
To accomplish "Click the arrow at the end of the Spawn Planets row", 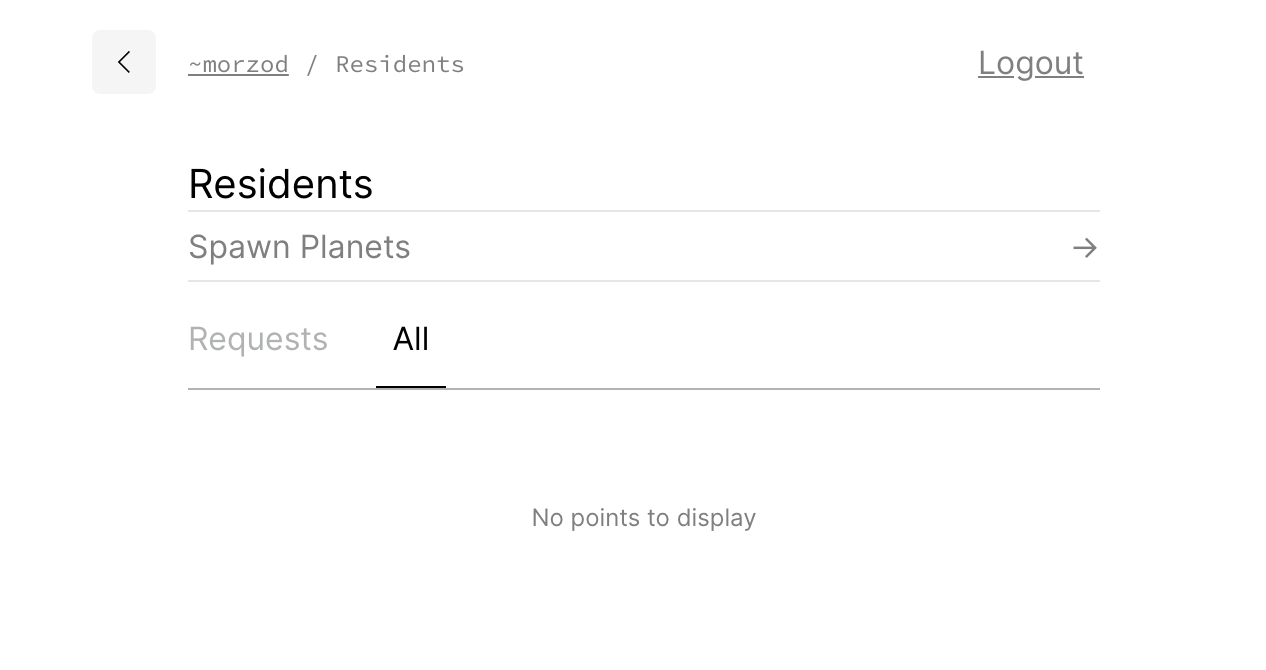I will [1085, 247].
